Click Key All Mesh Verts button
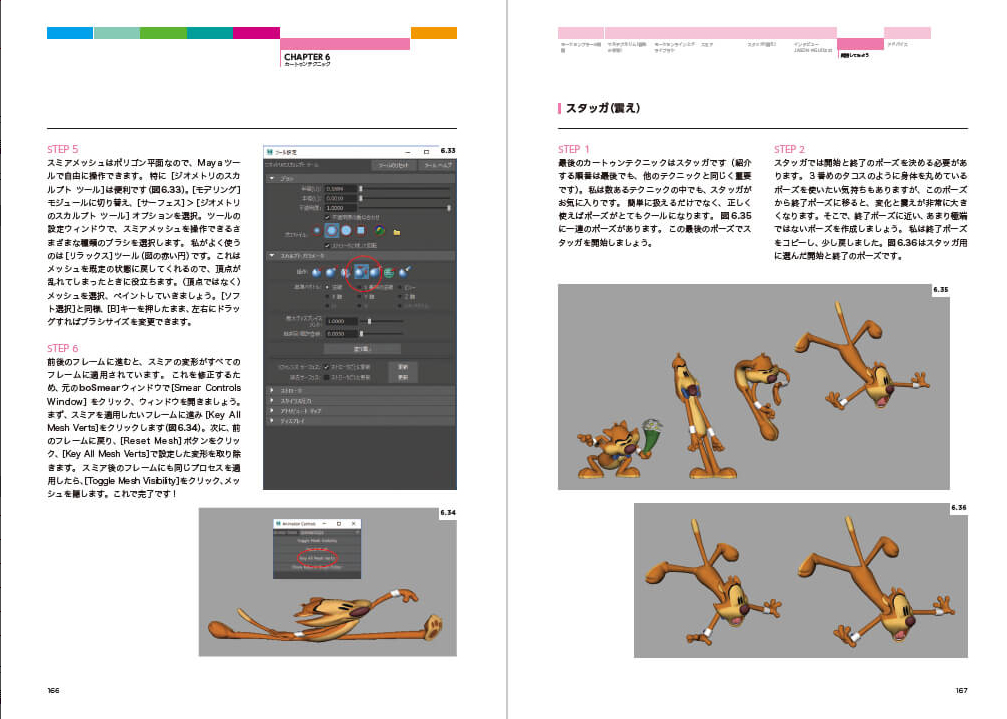Viewport: 1007px width, 719px height. click(317, 557)
